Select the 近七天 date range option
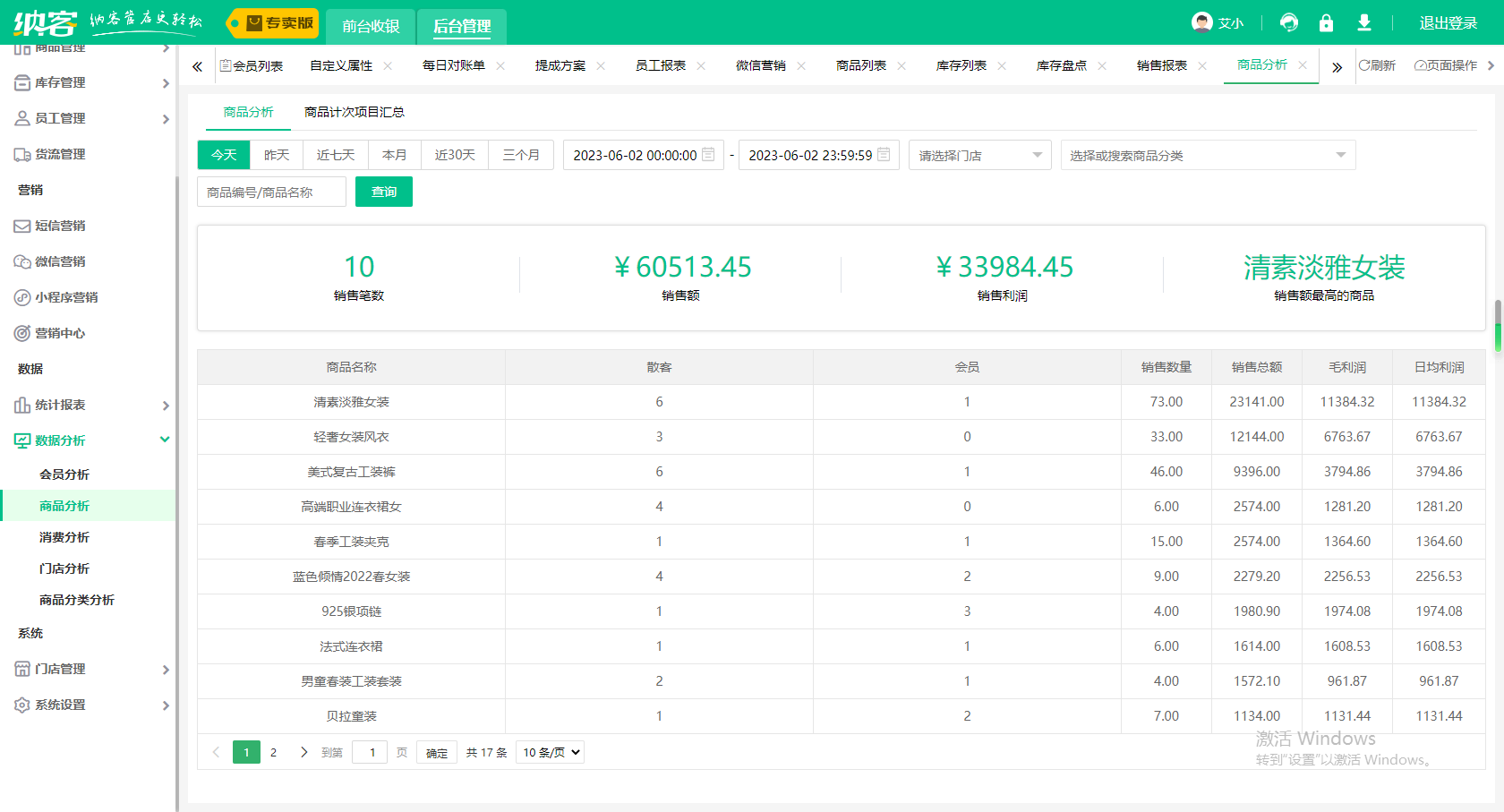The image size is (1504, 812). 336,155
